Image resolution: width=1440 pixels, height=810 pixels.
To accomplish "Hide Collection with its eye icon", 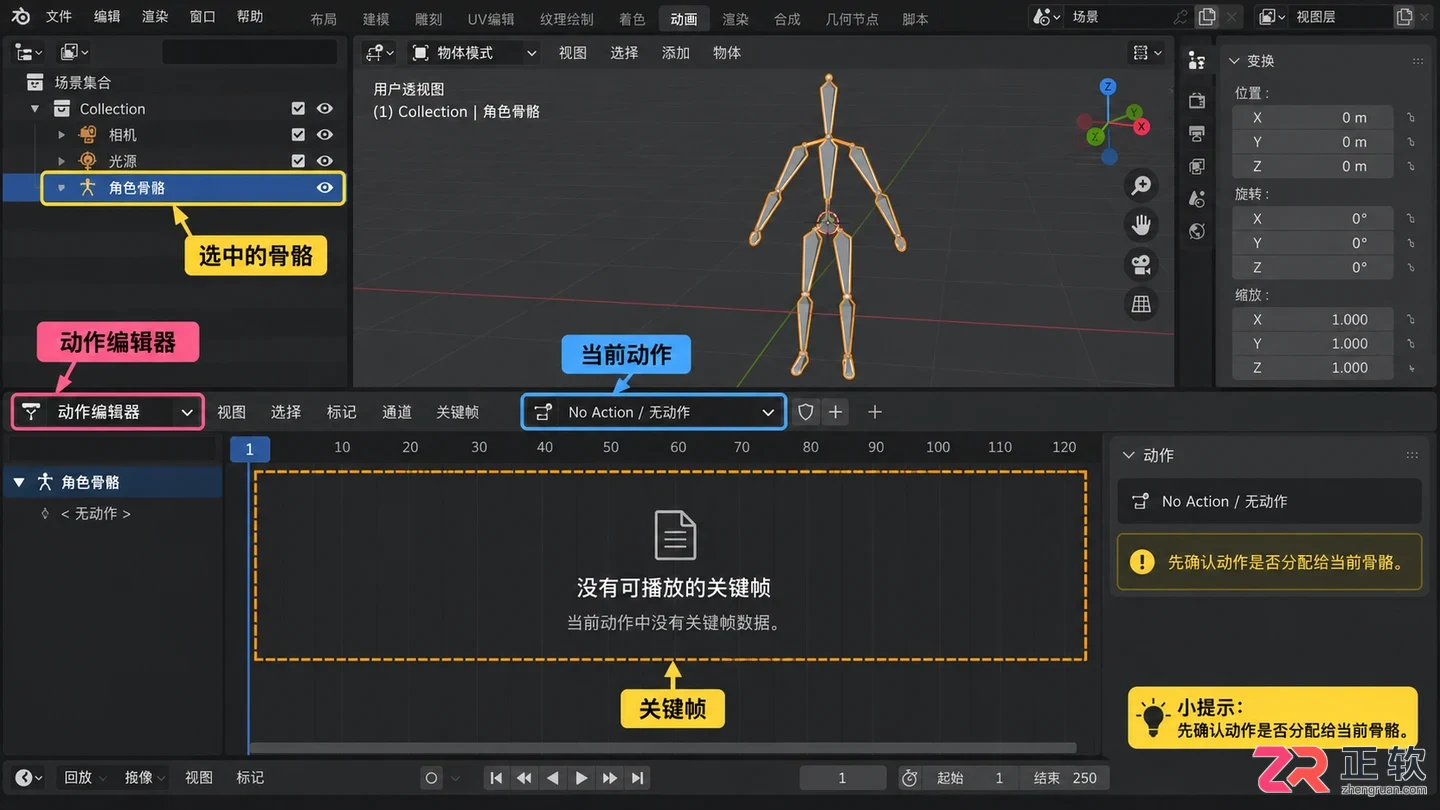I will (325, 109).
